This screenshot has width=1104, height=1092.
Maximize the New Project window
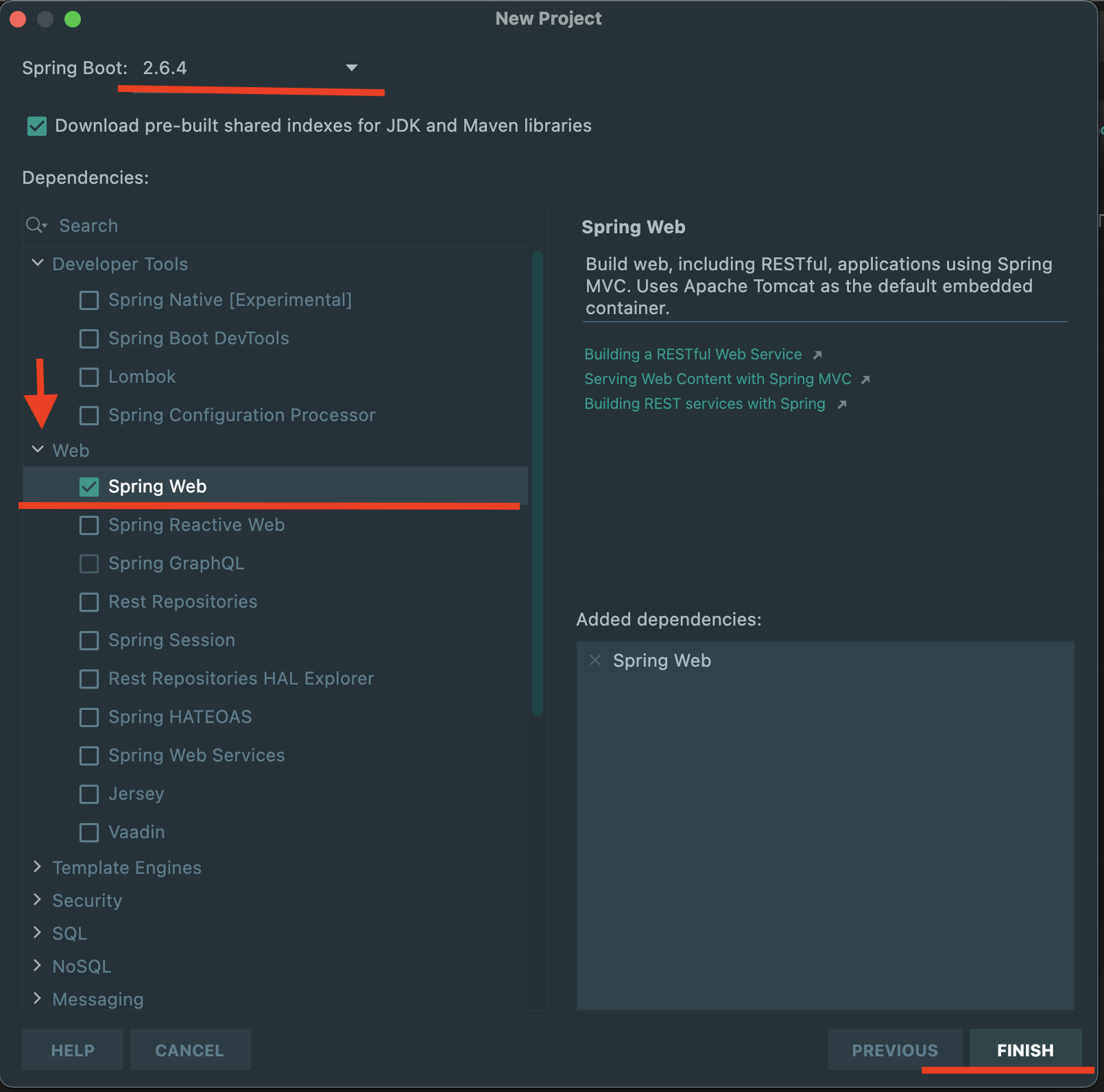[x=73, y=19]
